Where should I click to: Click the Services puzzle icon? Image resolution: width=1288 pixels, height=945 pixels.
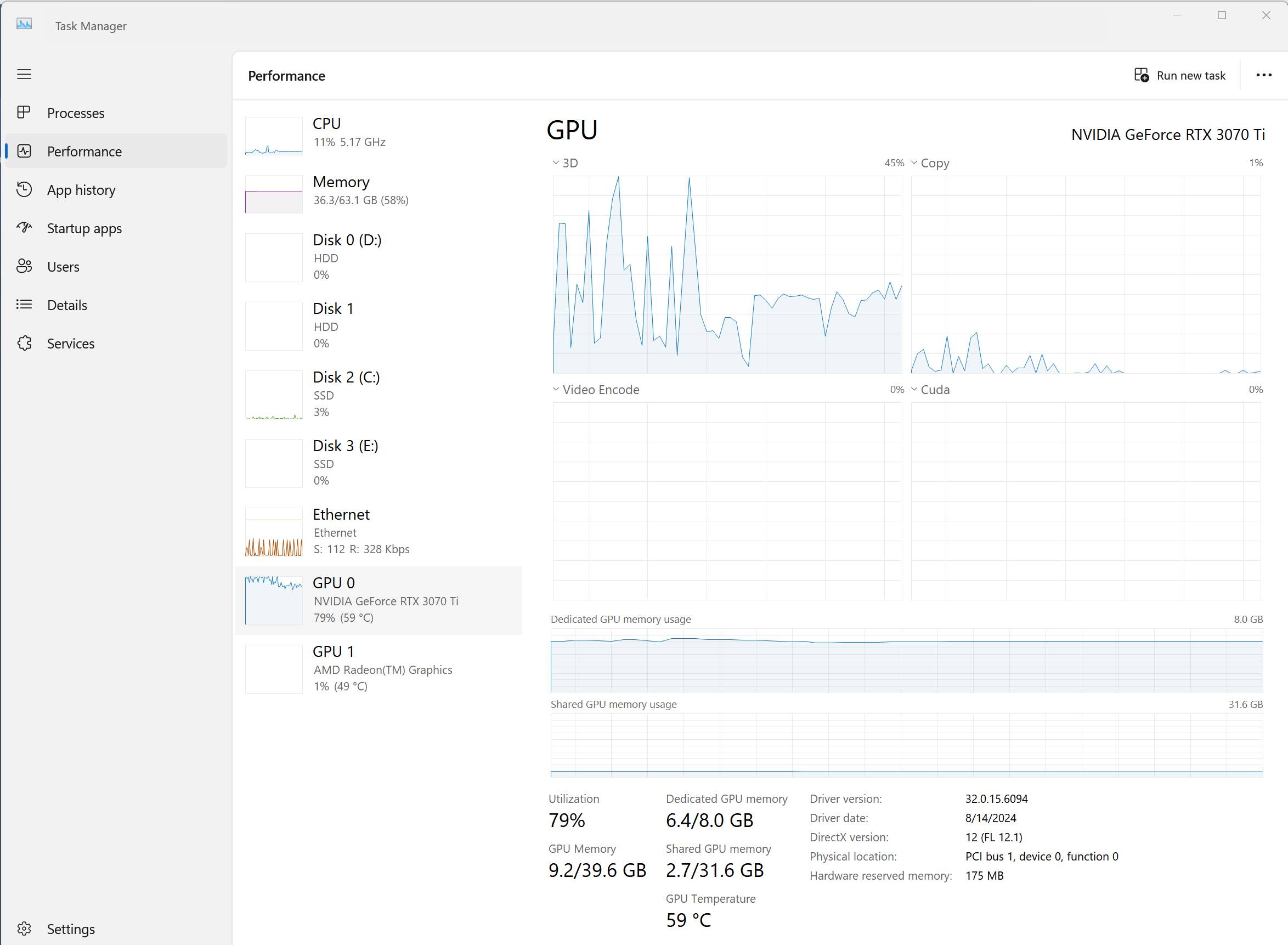24,343
